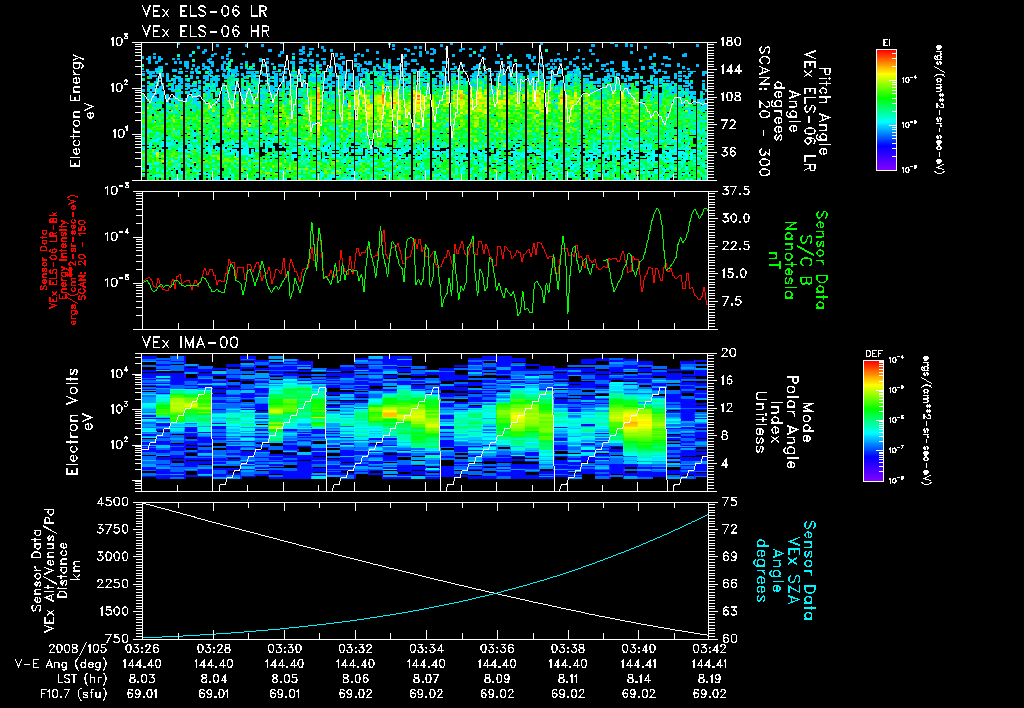The width and height of the screenshot is (1024, 708).
Task: Click the Electron Energy eV axis label
Action: (80, 111)
